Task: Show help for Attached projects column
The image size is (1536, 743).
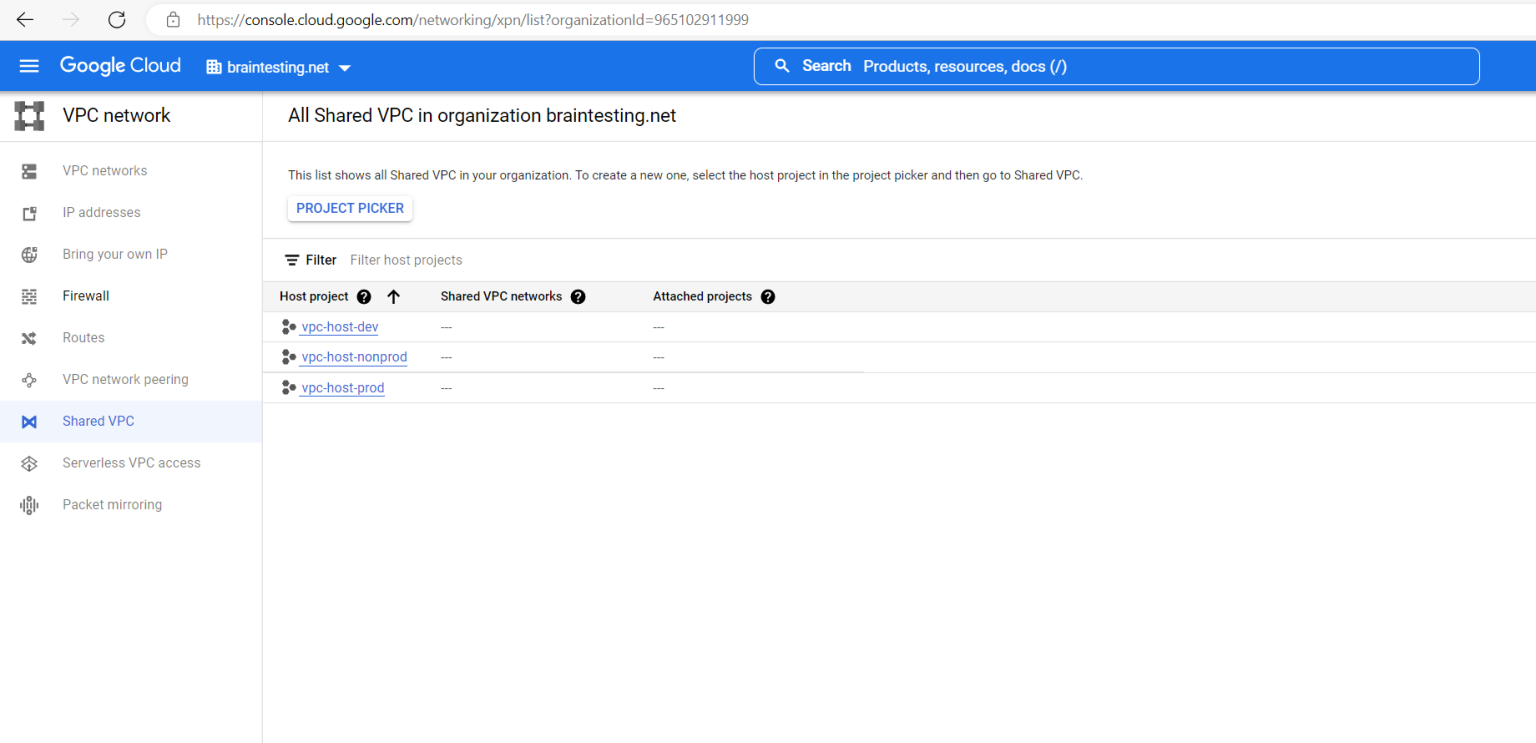Action: 767,296
